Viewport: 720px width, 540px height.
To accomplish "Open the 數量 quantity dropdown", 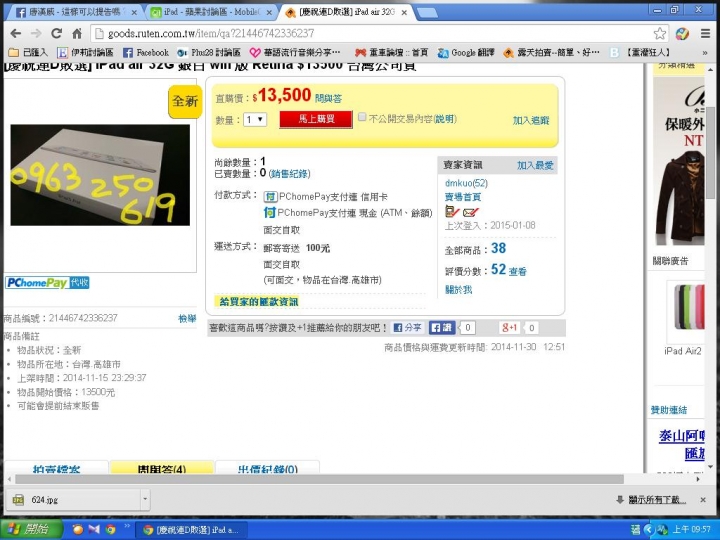I will point(255,120).
